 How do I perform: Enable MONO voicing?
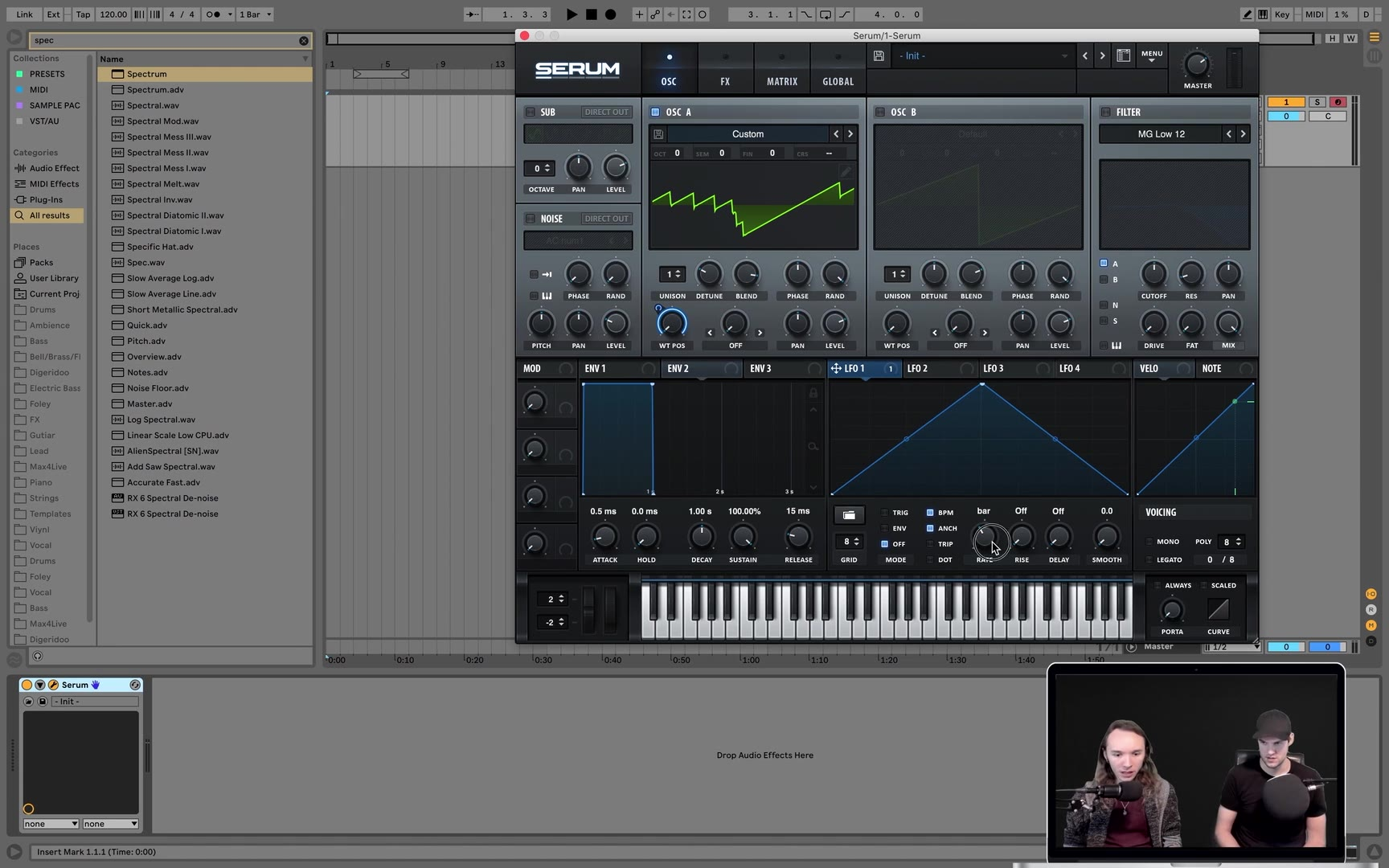1149,542
